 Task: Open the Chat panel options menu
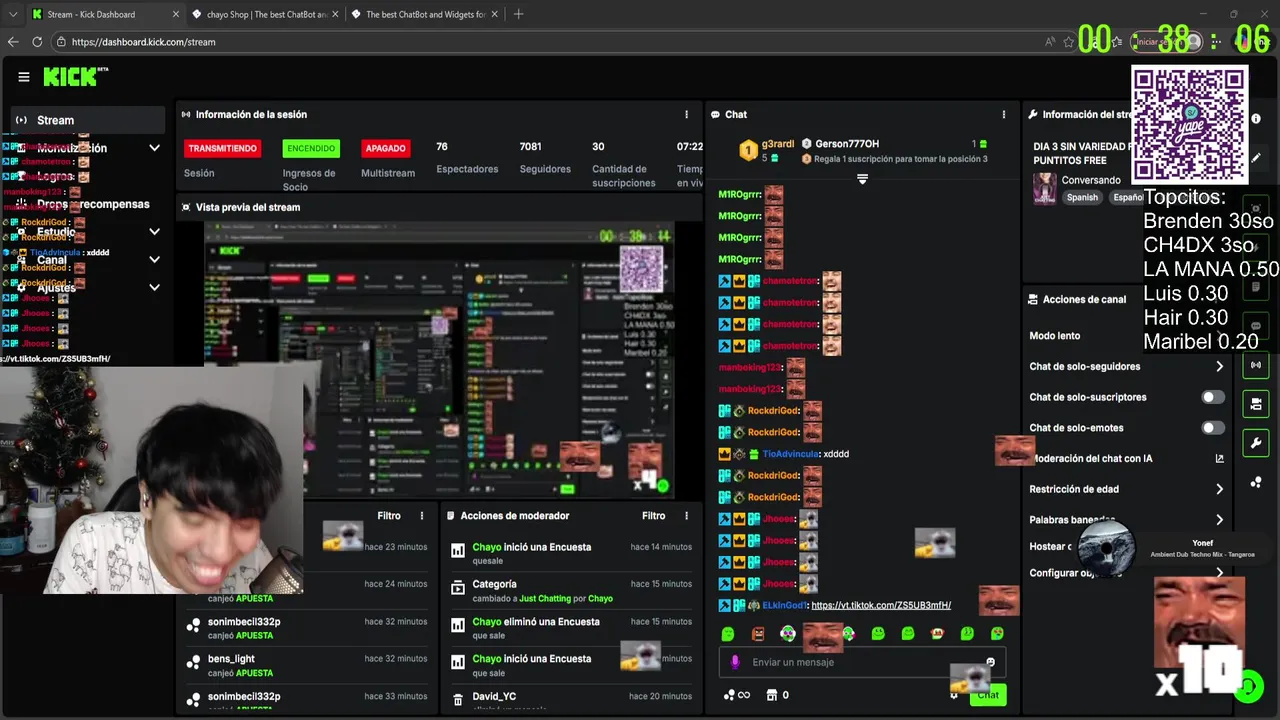(x=1004, y=114)
